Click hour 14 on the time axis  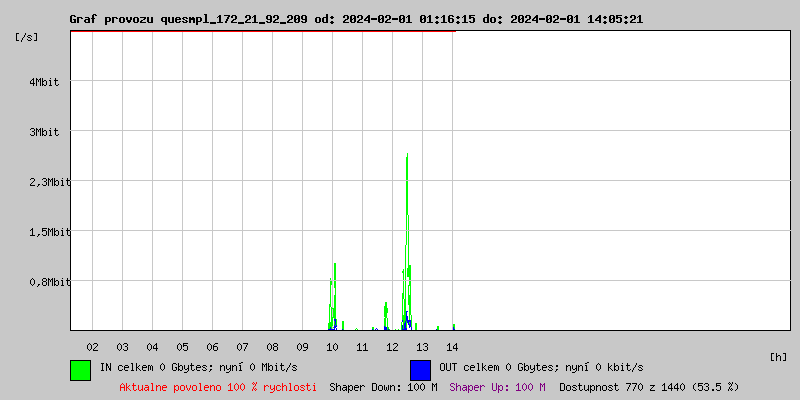tap(452, 347)
